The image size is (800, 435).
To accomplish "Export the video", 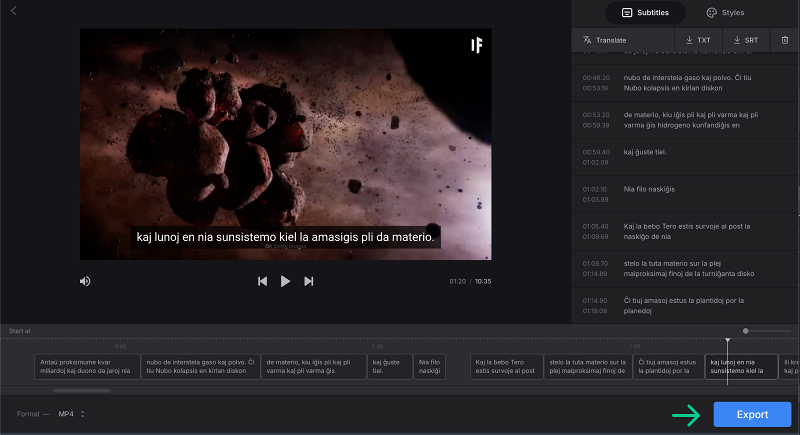I will coord(752,415).
